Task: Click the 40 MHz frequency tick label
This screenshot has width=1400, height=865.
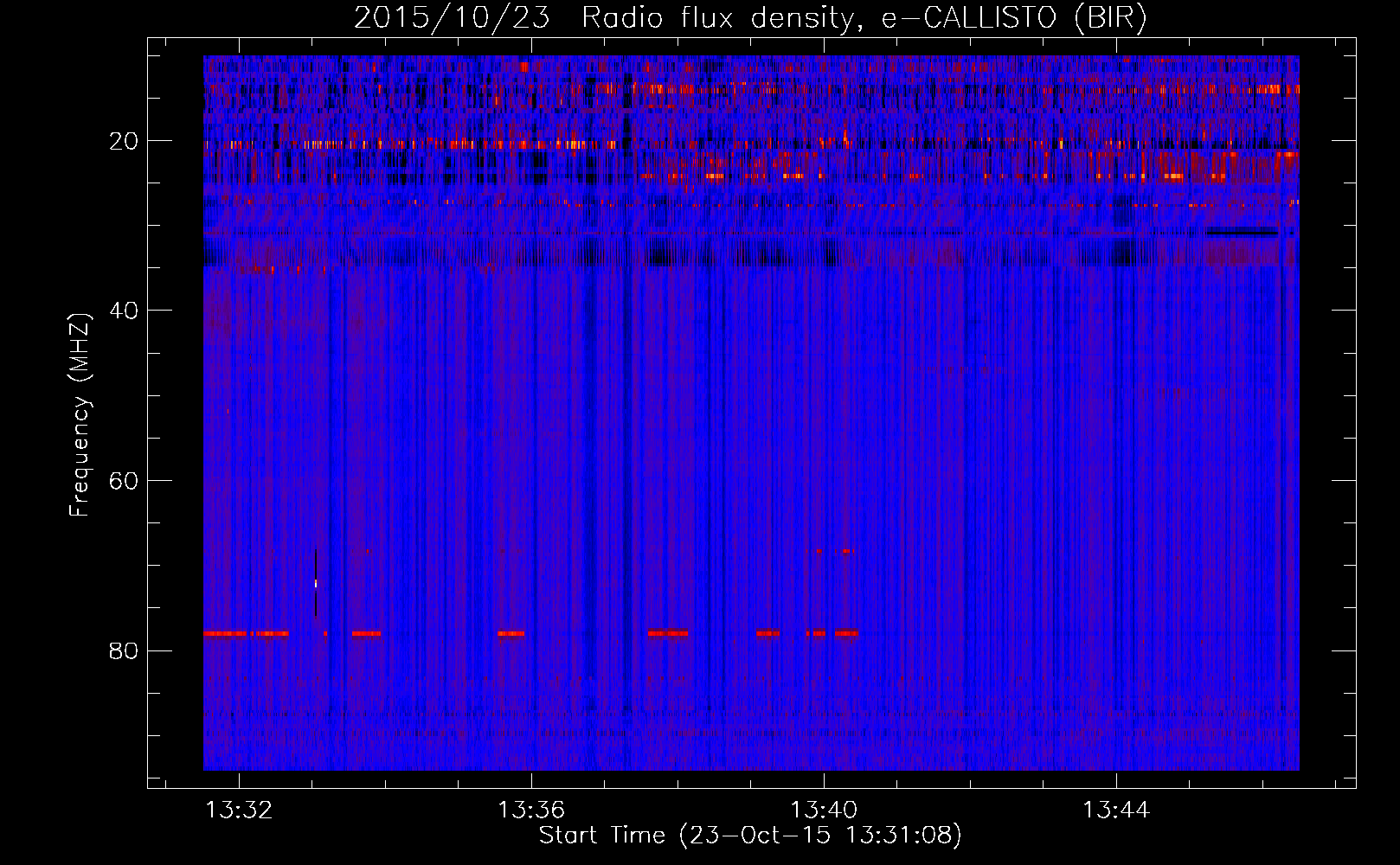Action: (125, 311)
